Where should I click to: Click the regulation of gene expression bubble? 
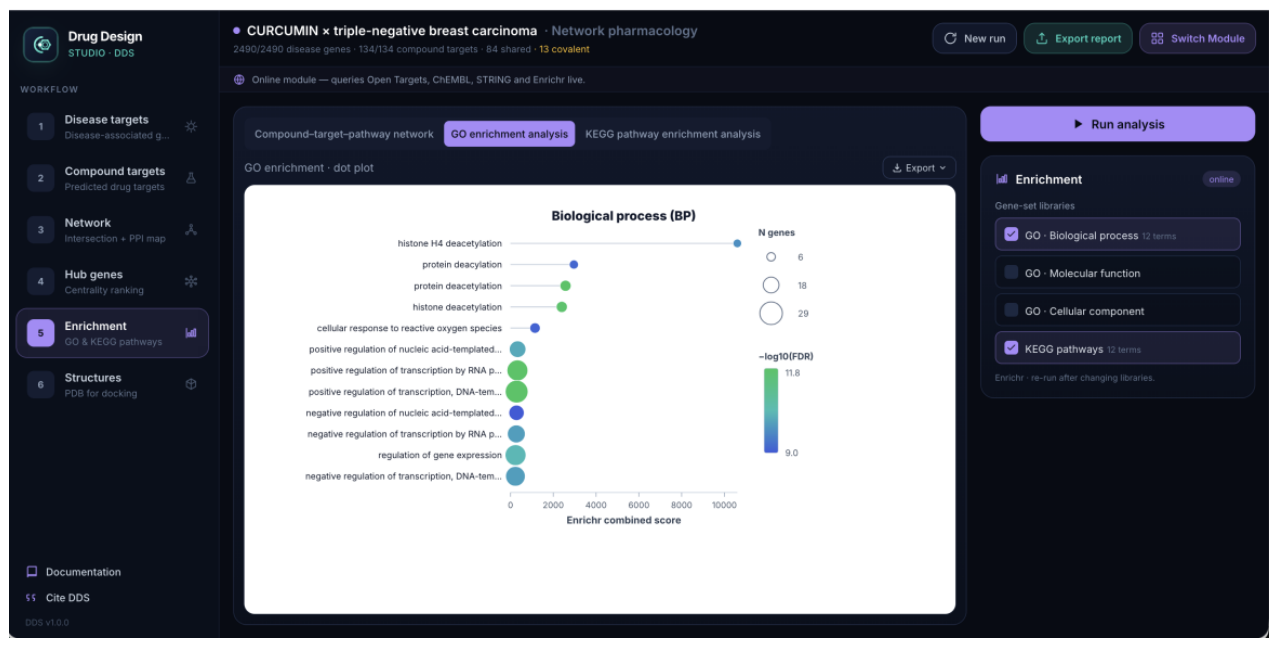click(515, 455)
